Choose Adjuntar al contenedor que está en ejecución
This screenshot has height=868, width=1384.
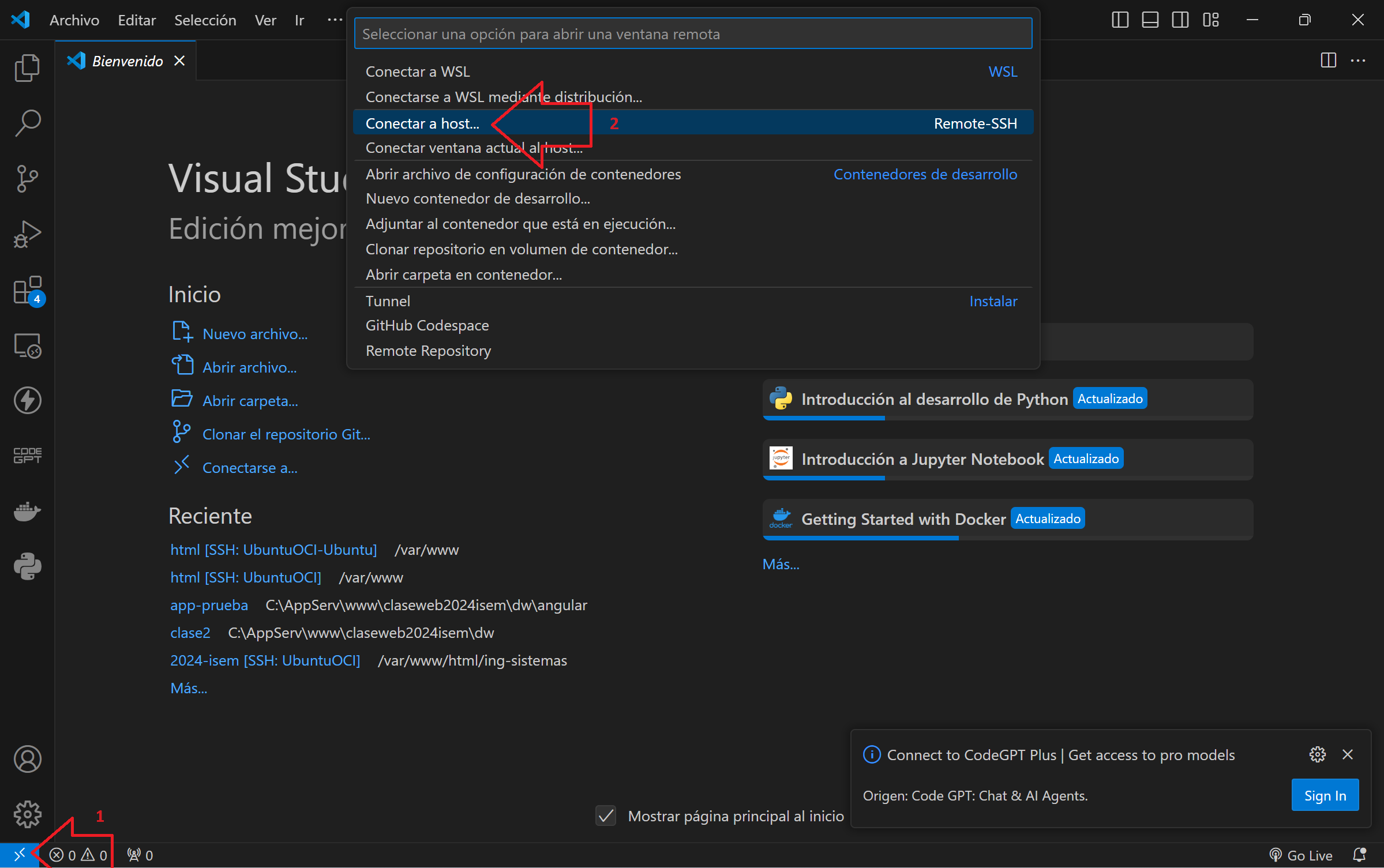(692, 224)
